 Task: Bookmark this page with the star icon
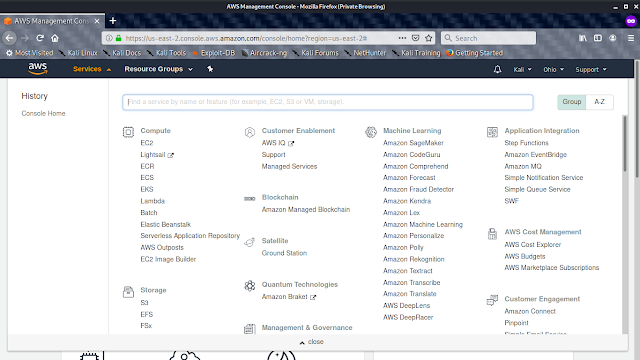(429, 38)
